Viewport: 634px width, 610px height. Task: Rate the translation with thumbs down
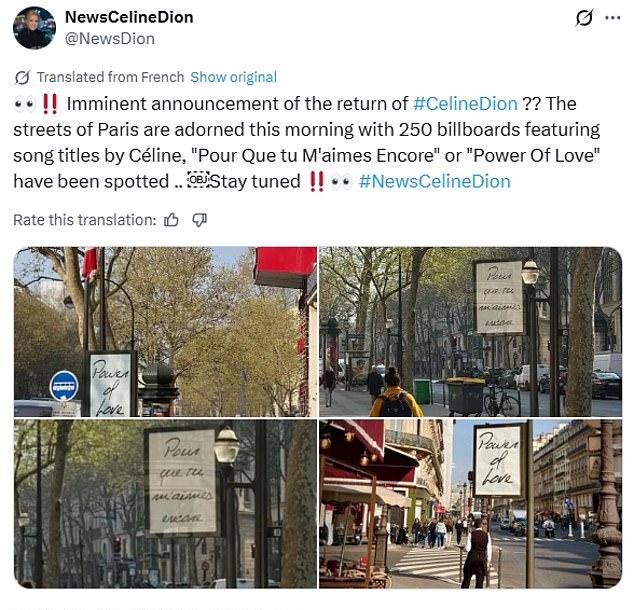199,220
